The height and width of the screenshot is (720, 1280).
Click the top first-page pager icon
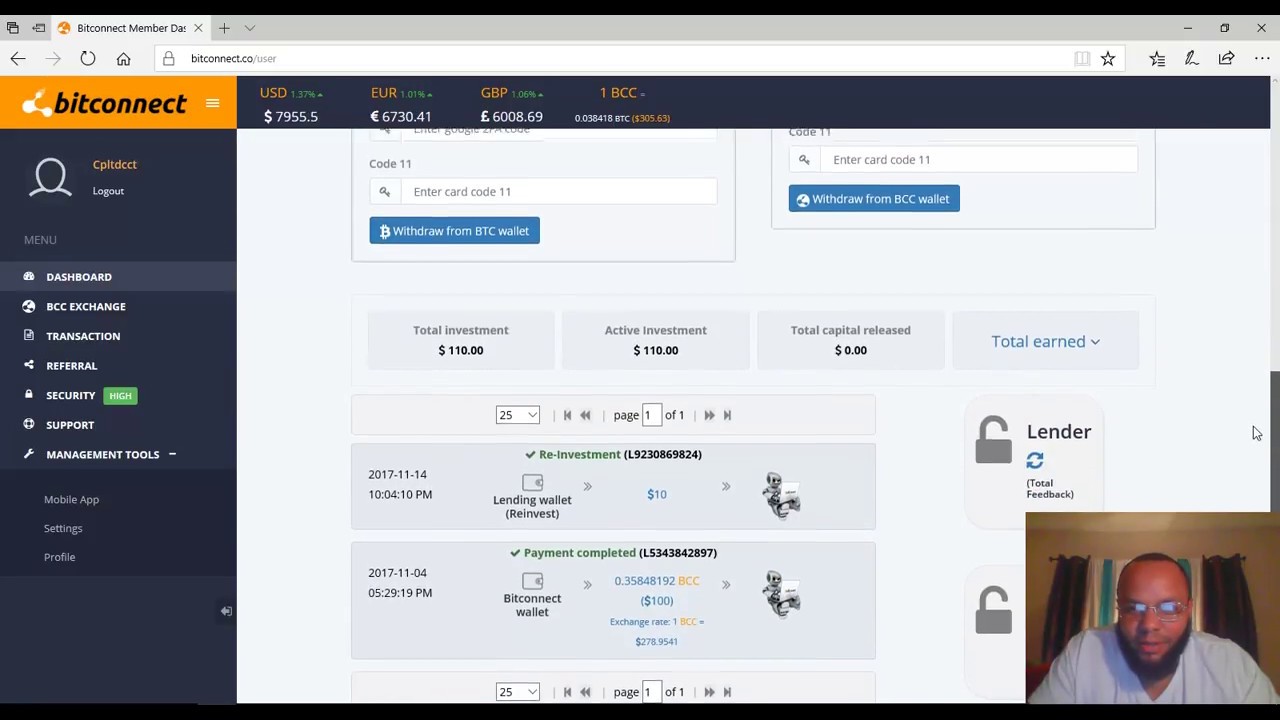(x=567, y=415)
